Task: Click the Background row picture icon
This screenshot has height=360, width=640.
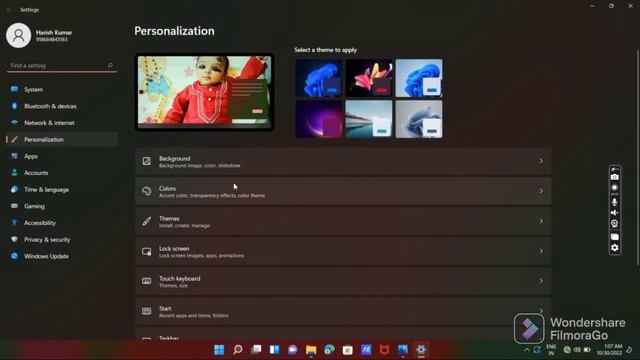Action: coord(147,161)
